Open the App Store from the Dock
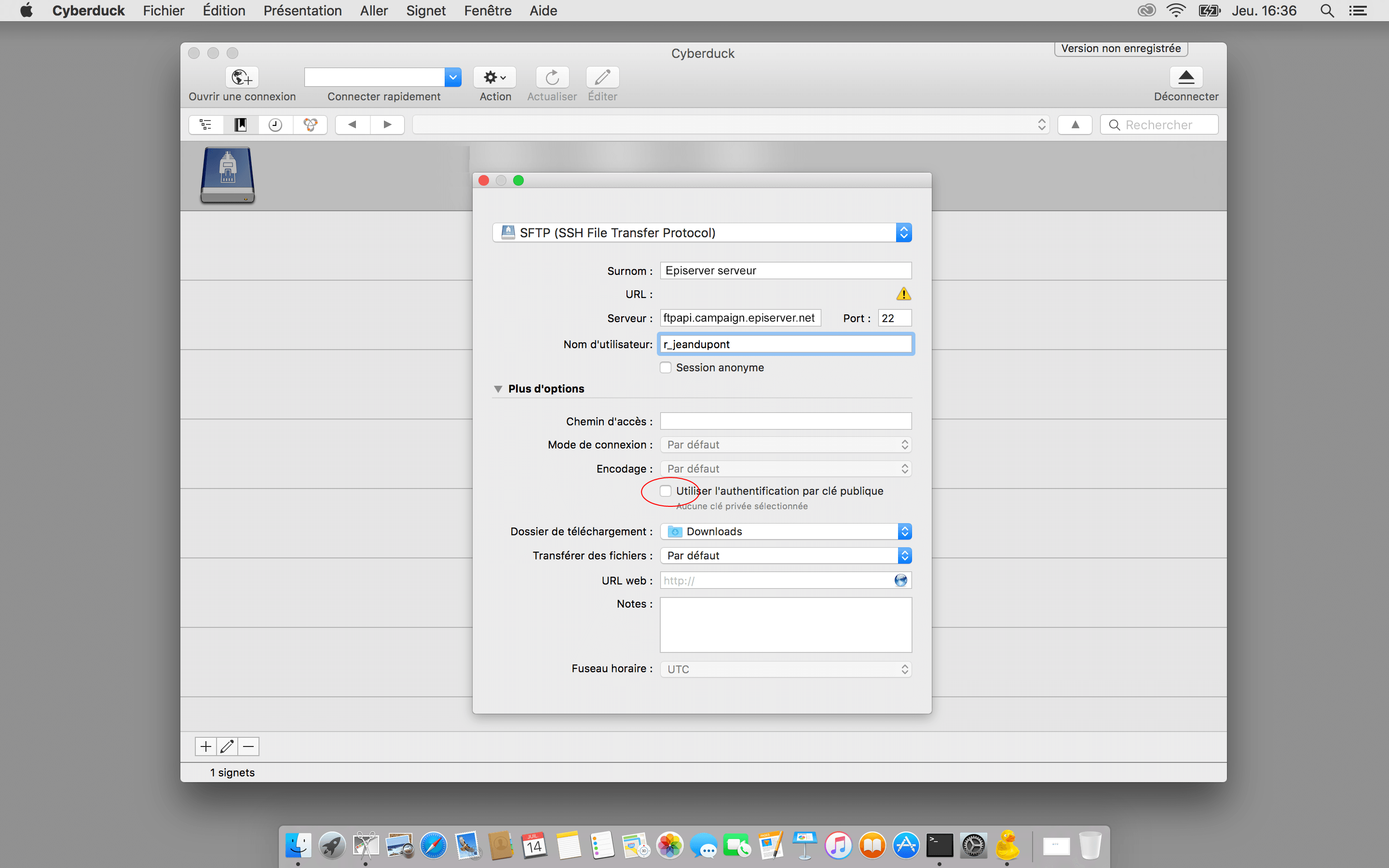 [x=906, y=845]
